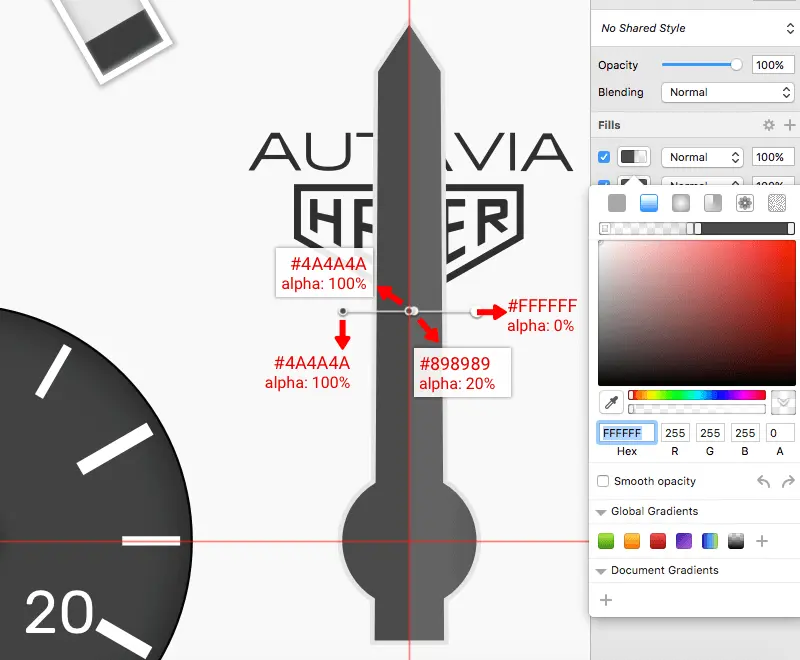The width and height of the screenshot is (800, 660).
Task: Rotate gradient with the left arrow icon
Action: pos(763,481)
